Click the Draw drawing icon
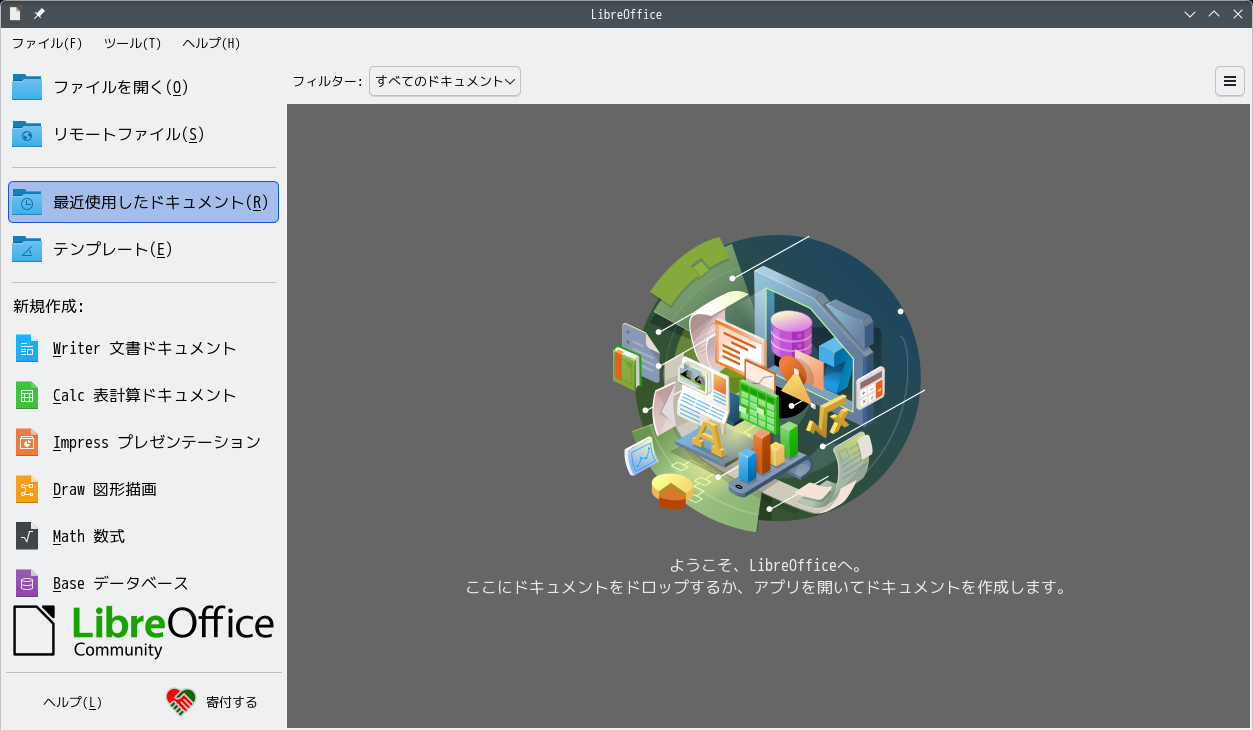This screenshot has width=1253, height=730. click(x=27, y=489)
